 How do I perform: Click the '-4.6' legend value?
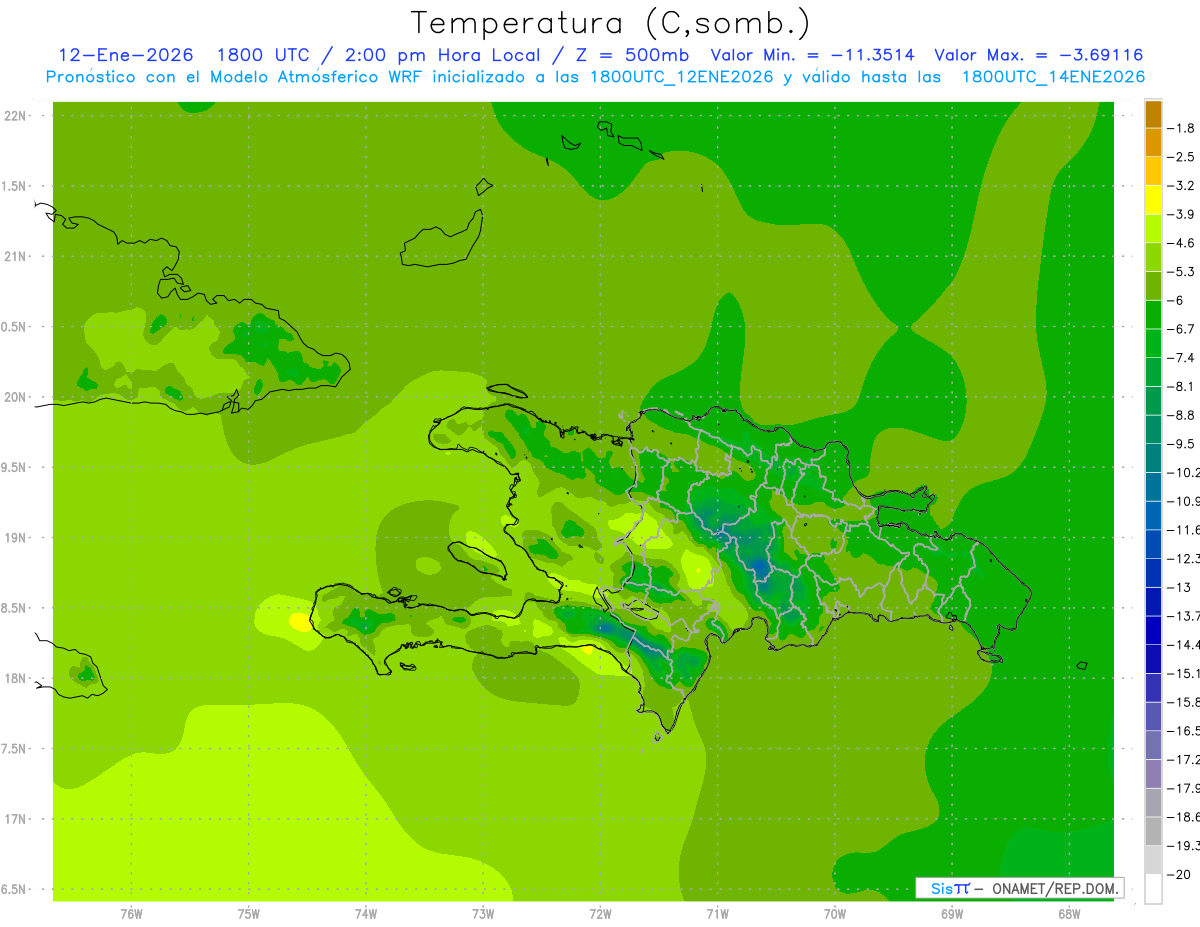click(1181, 243)
